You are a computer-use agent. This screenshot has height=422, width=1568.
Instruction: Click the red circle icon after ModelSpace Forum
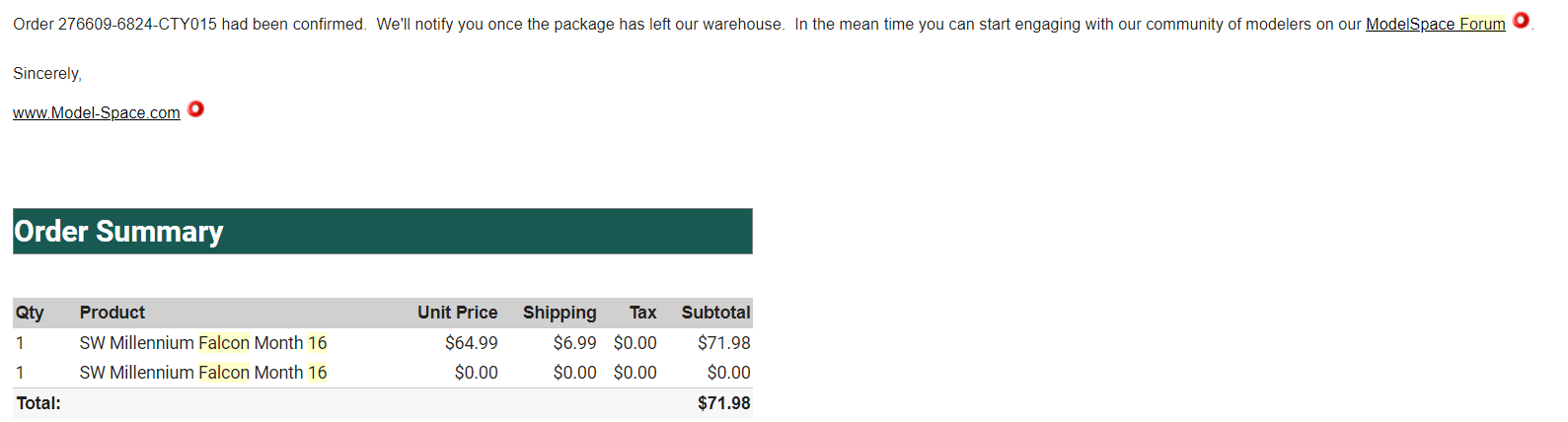pos(1521,20)
